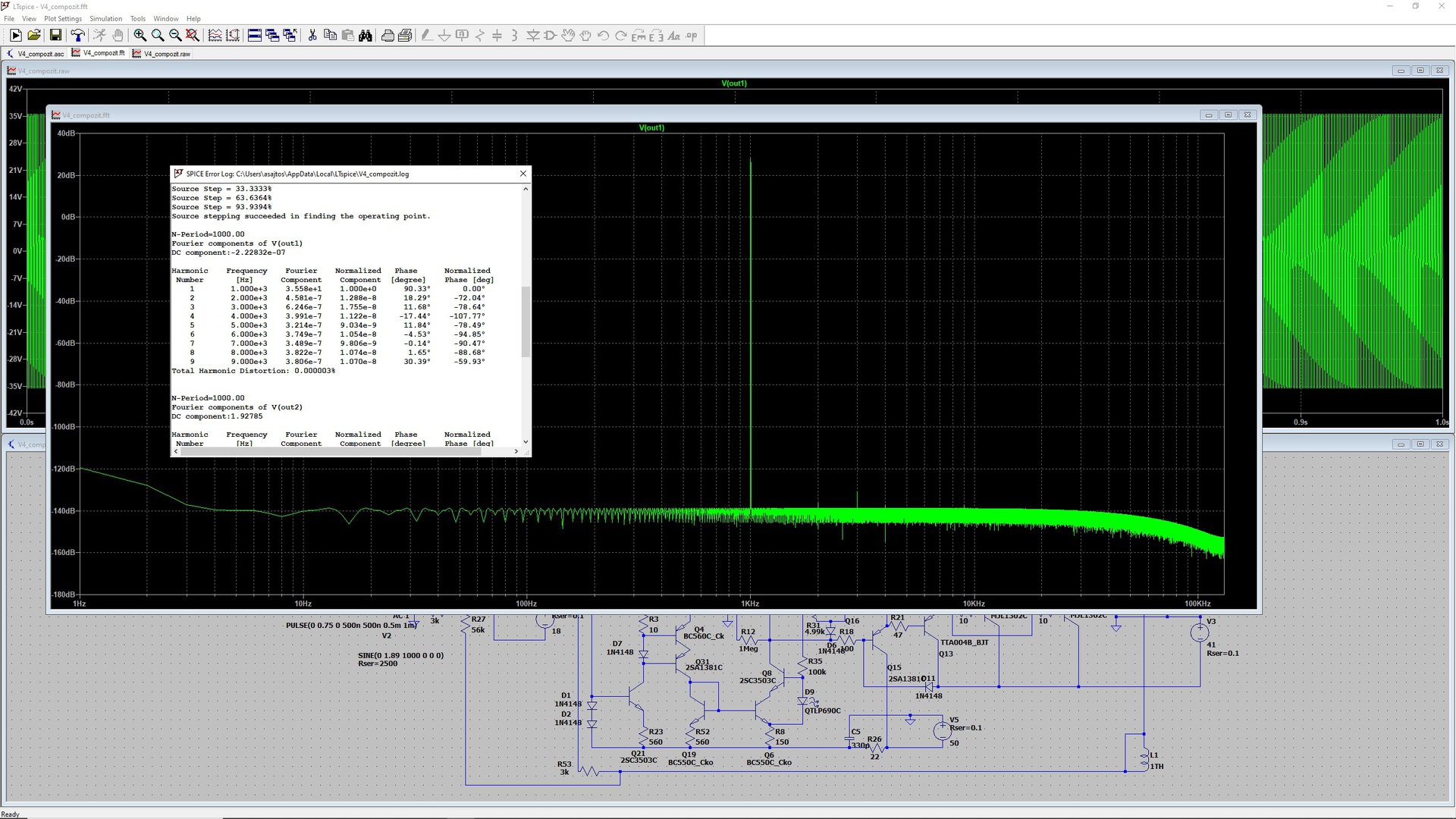Click the Run simulation icon
This screenshot has width=1456, height=819.
[x=15, y=36]
